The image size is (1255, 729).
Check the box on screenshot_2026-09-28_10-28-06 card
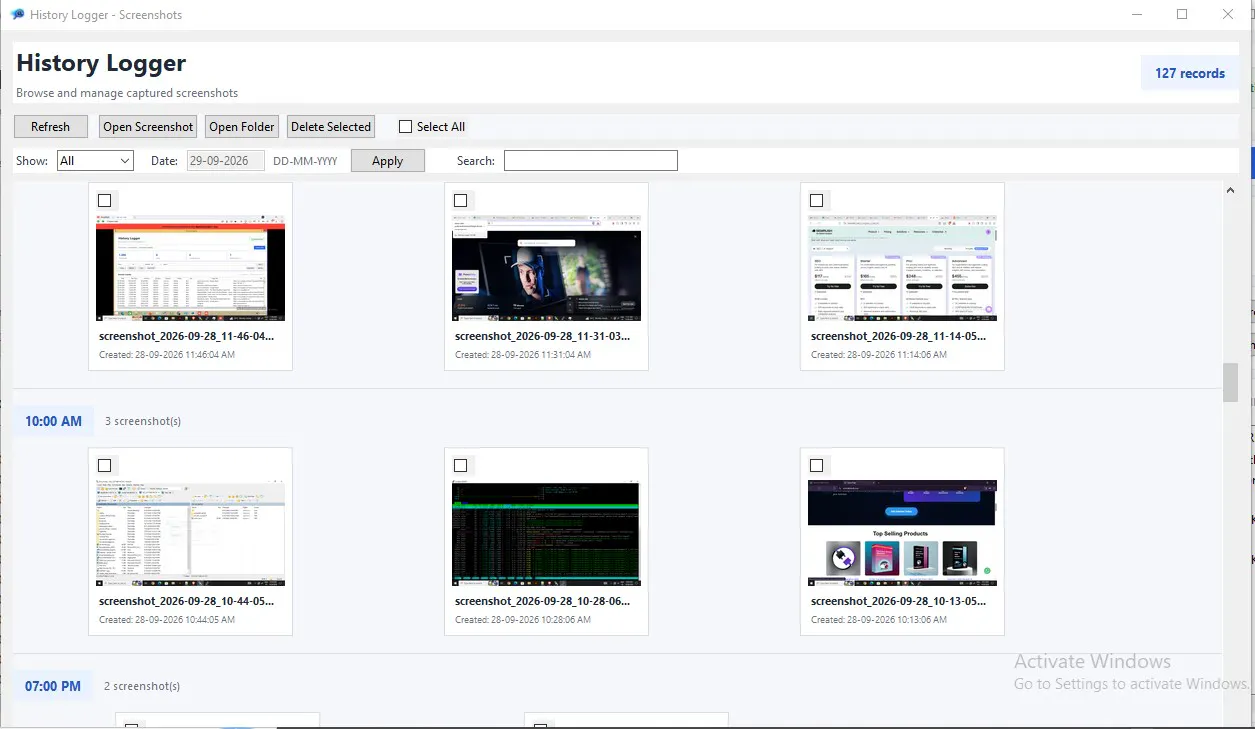click(460, 465)
